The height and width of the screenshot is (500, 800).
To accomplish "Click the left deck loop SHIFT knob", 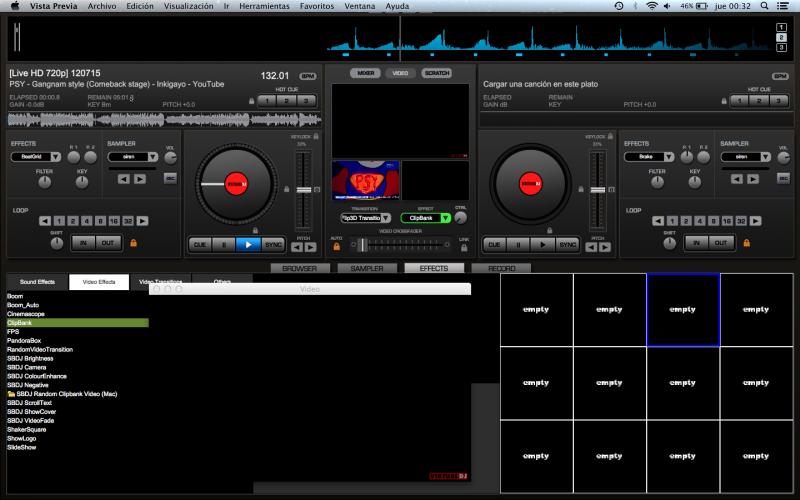I will coord(57,243).
